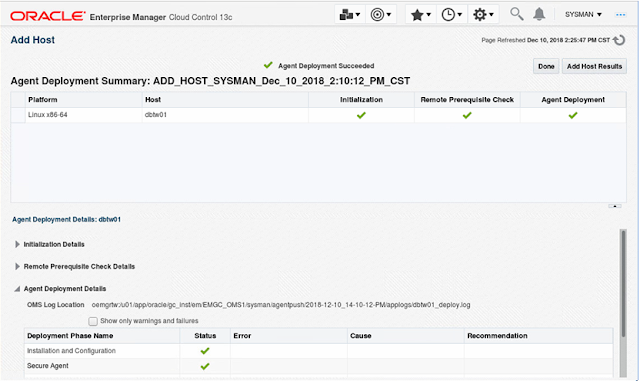
Task: Sort by the Platform column header
Action: click(x=43, y=100)
